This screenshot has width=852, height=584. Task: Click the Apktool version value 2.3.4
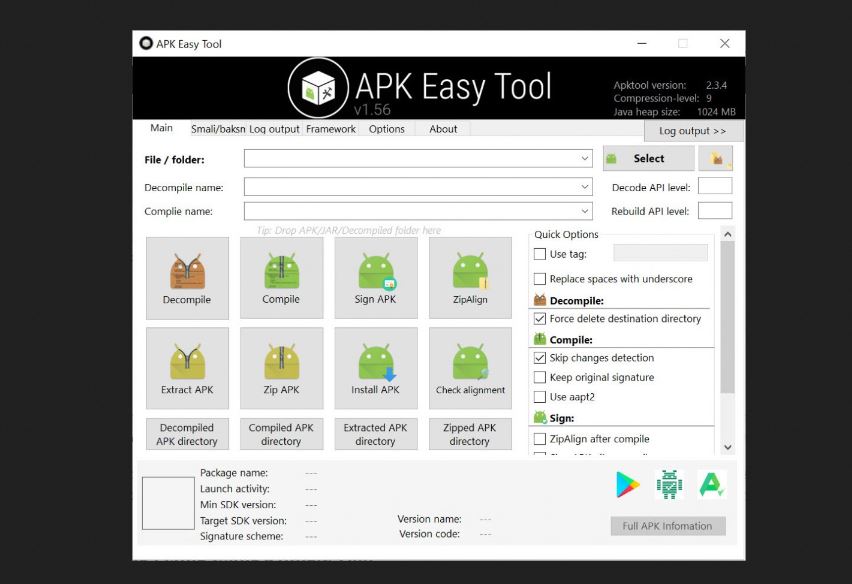point(716,85)
